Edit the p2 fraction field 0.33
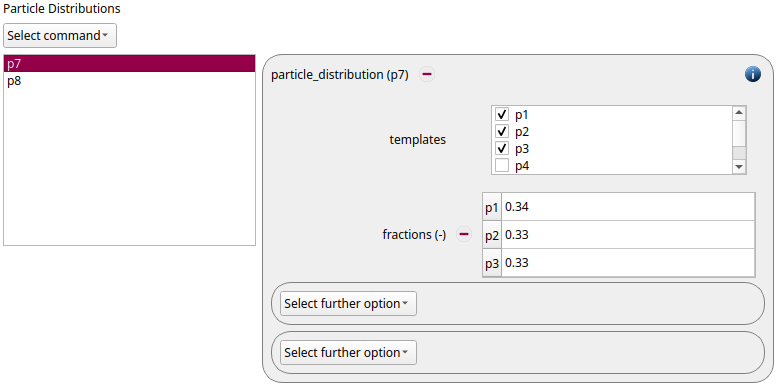This screenshot has width=778, height=387. [628, 235]
